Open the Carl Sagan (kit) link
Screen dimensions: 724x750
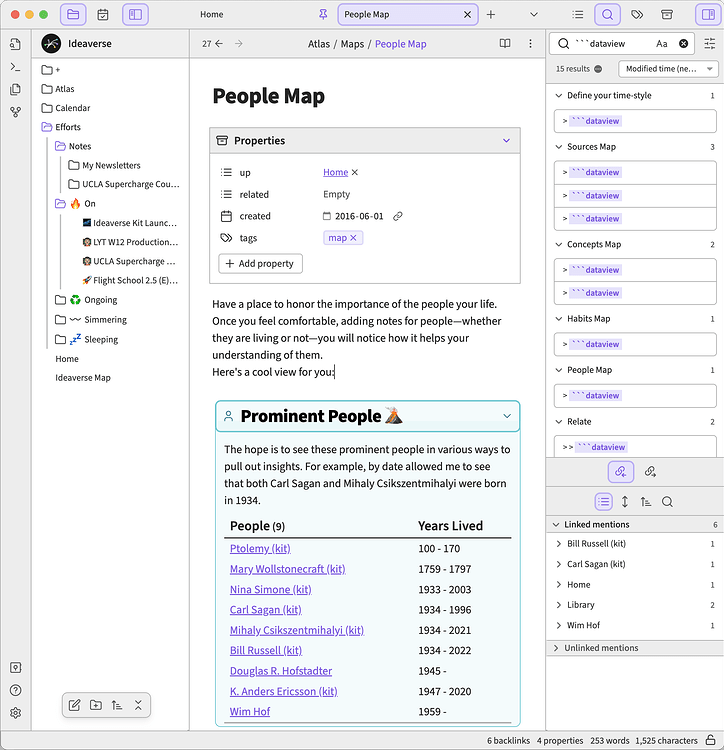point(265,610)
